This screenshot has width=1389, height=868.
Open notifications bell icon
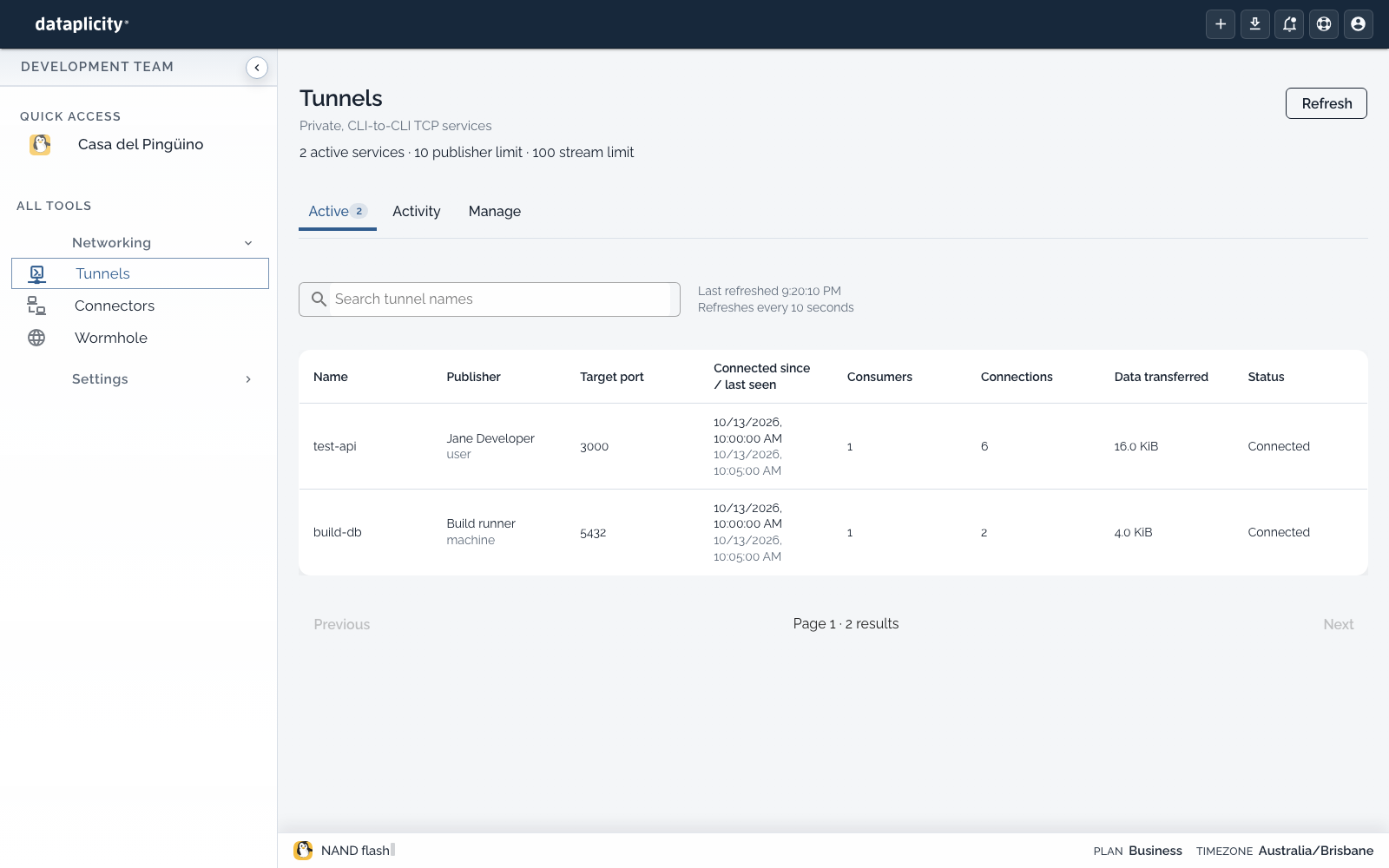(x=1289, y=24)
